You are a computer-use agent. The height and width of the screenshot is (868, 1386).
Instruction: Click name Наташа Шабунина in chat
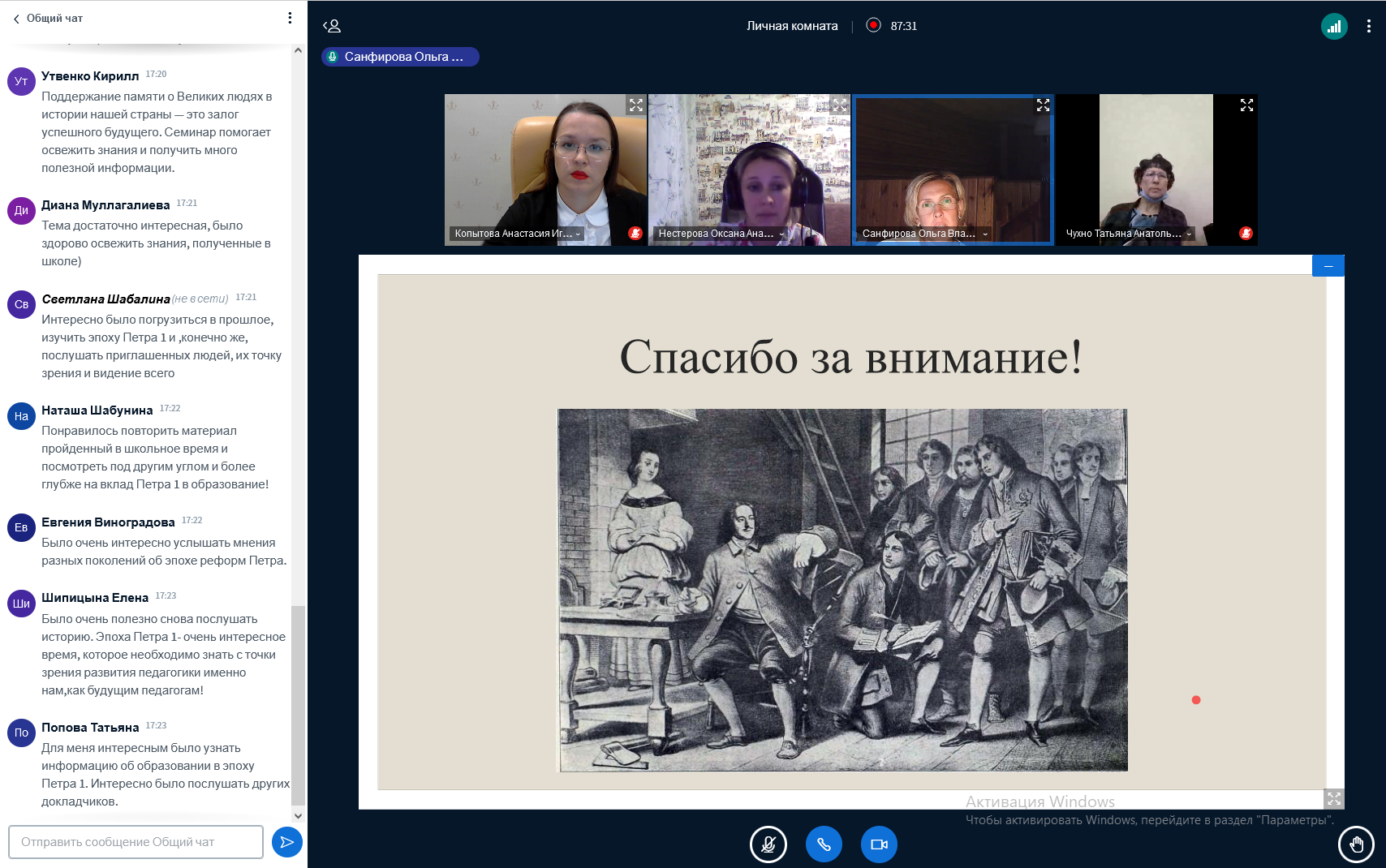(x=97, y=410)
